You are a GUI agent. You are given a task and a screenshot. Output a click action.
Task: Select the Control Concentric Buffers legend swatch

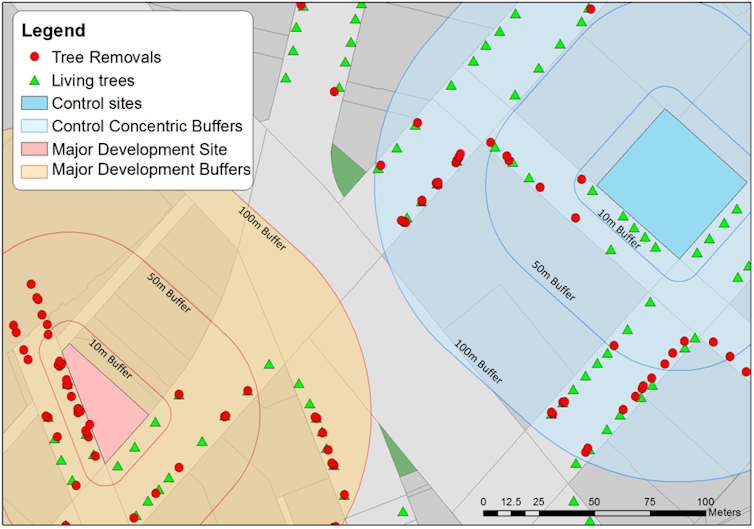click(x=34, y=126)
